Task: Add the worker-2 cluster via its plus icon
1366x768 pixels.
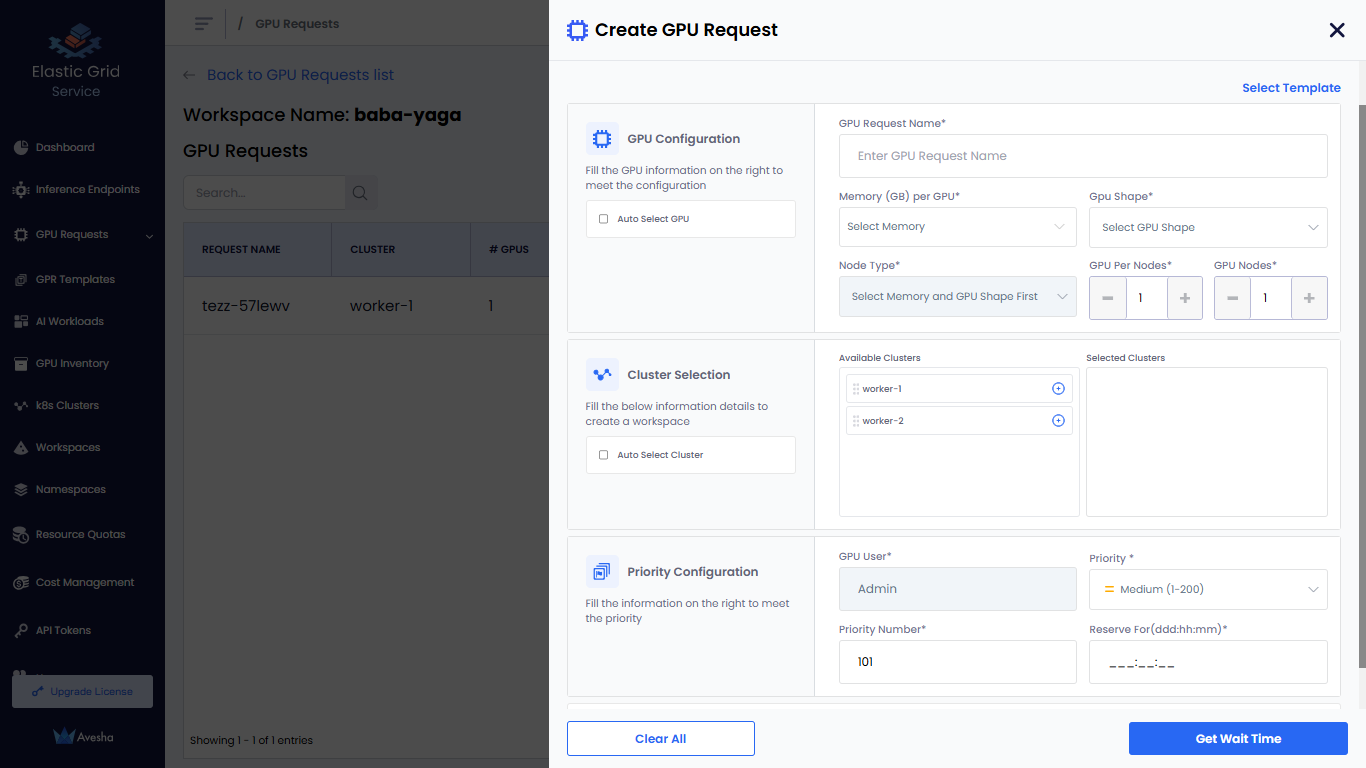Action: (x=1058, y=421)
